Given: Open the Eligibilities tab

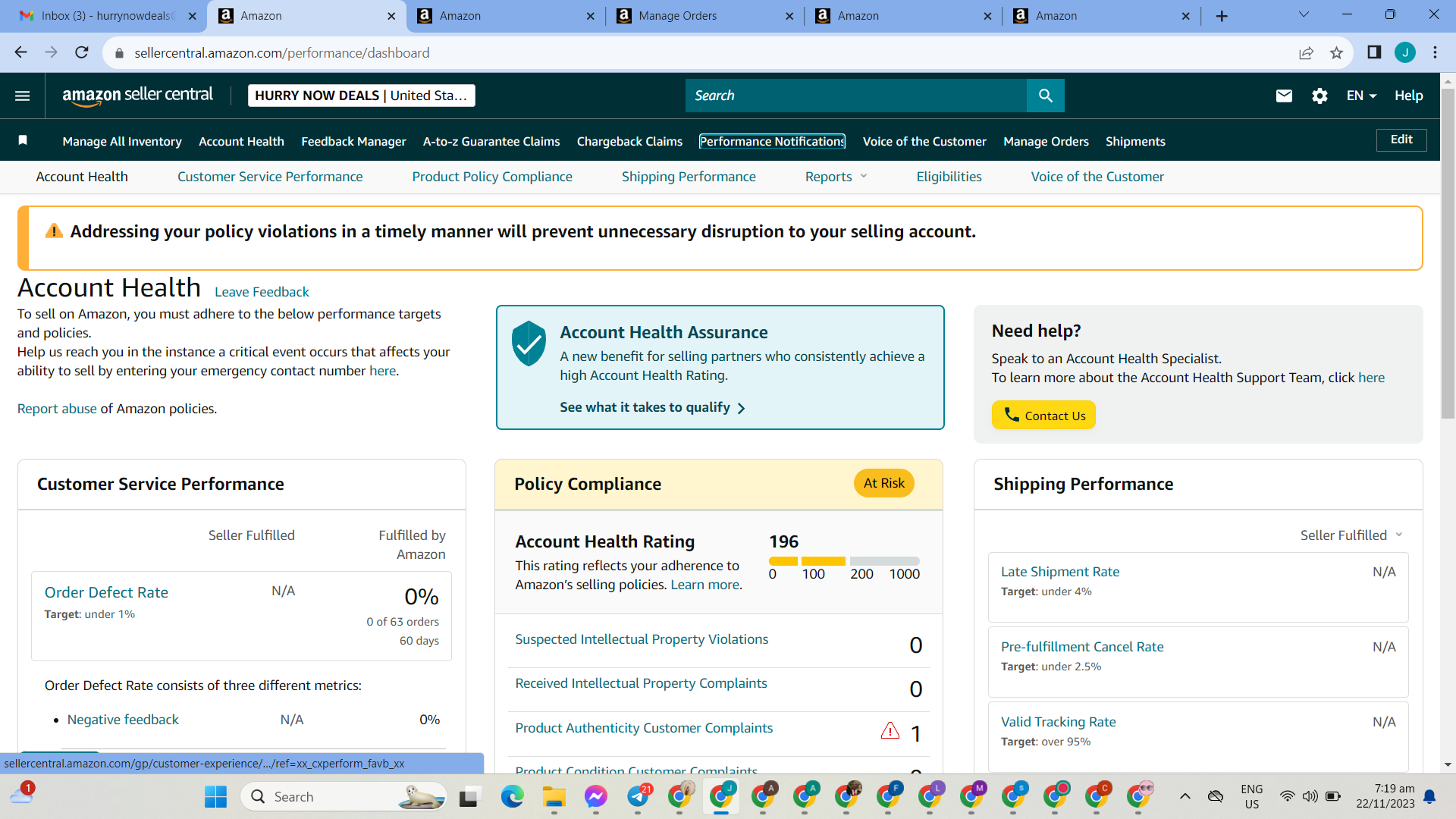Looking at the screenshot, I should pyautogui.click(x=949, y=177).
